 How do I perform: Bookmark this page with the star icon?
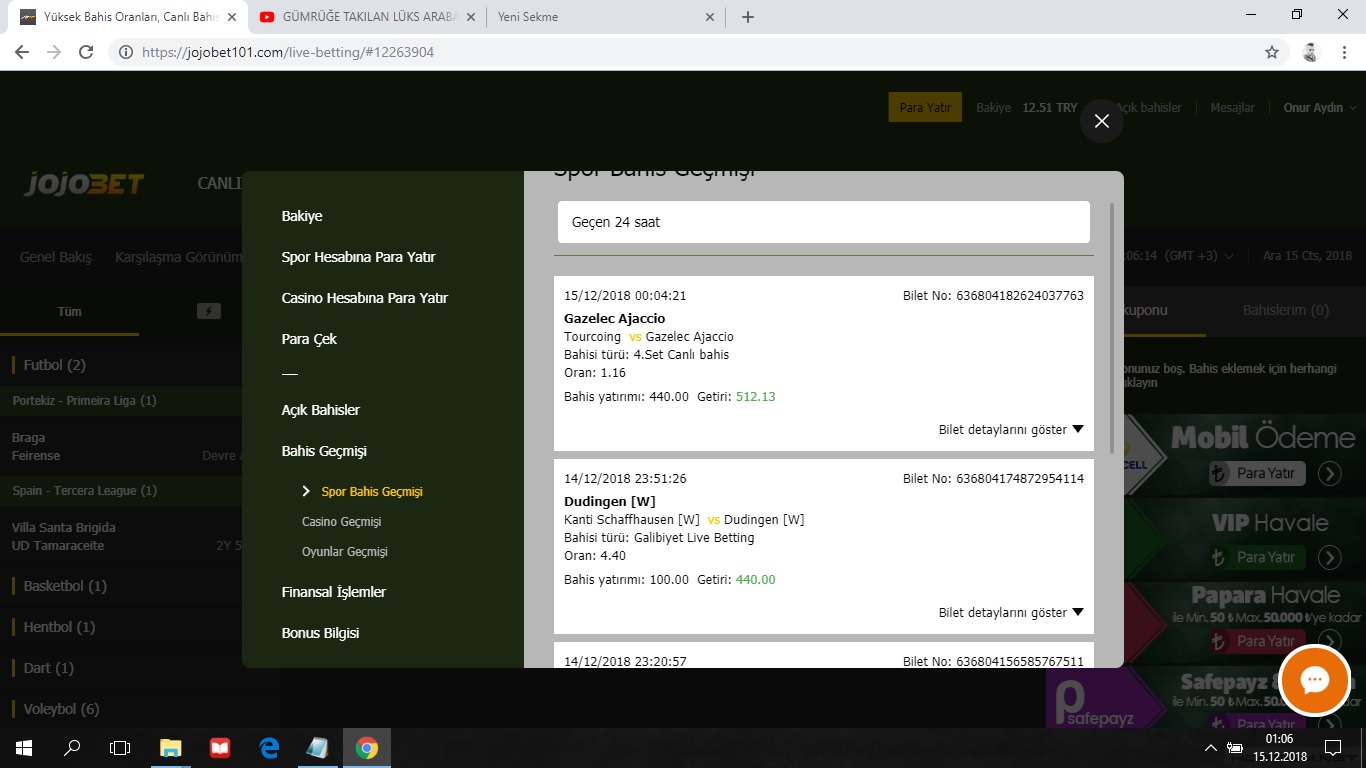click(1272, 52)
